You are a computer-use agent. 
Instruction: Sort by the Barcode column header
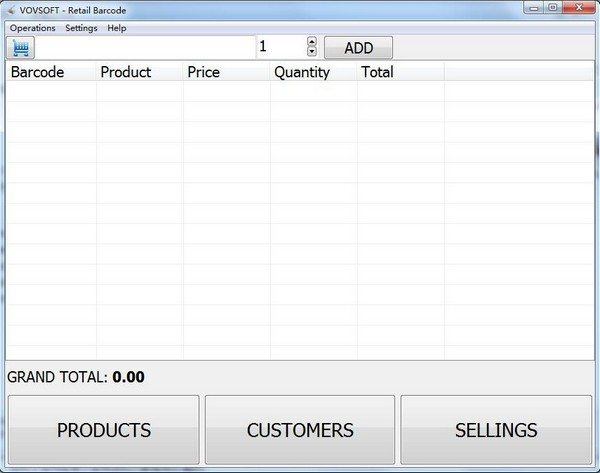click(x=50, y=72)
